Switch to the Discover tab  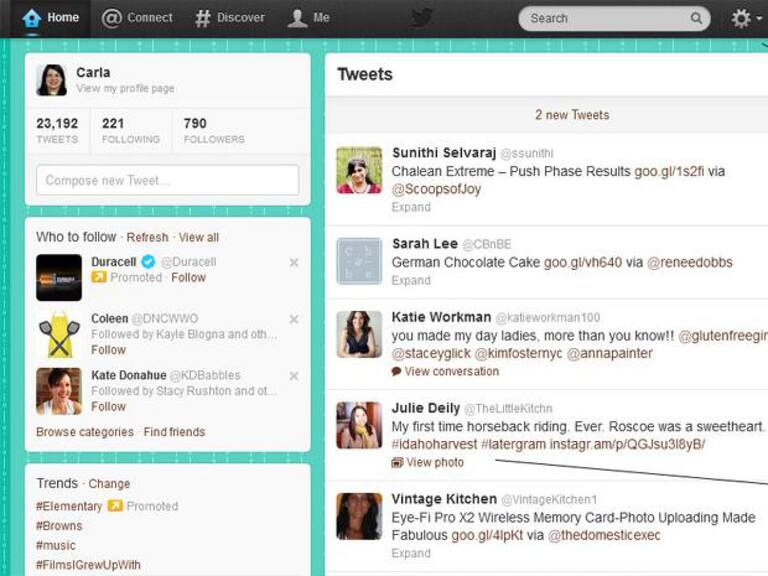pyautogui.click(x=230, y=18)
